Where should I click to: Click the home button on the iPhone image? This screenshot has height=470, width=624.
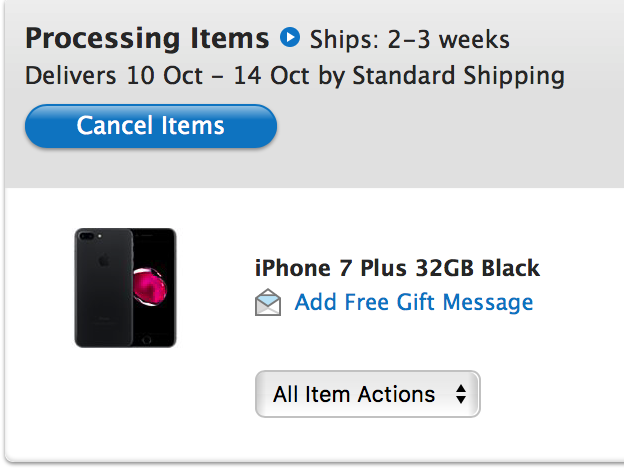[147, 340]
